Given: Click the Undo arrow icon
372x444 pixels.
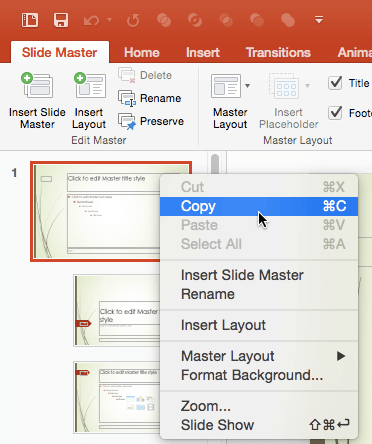Looking at the screenshot, I should point(91,21).
